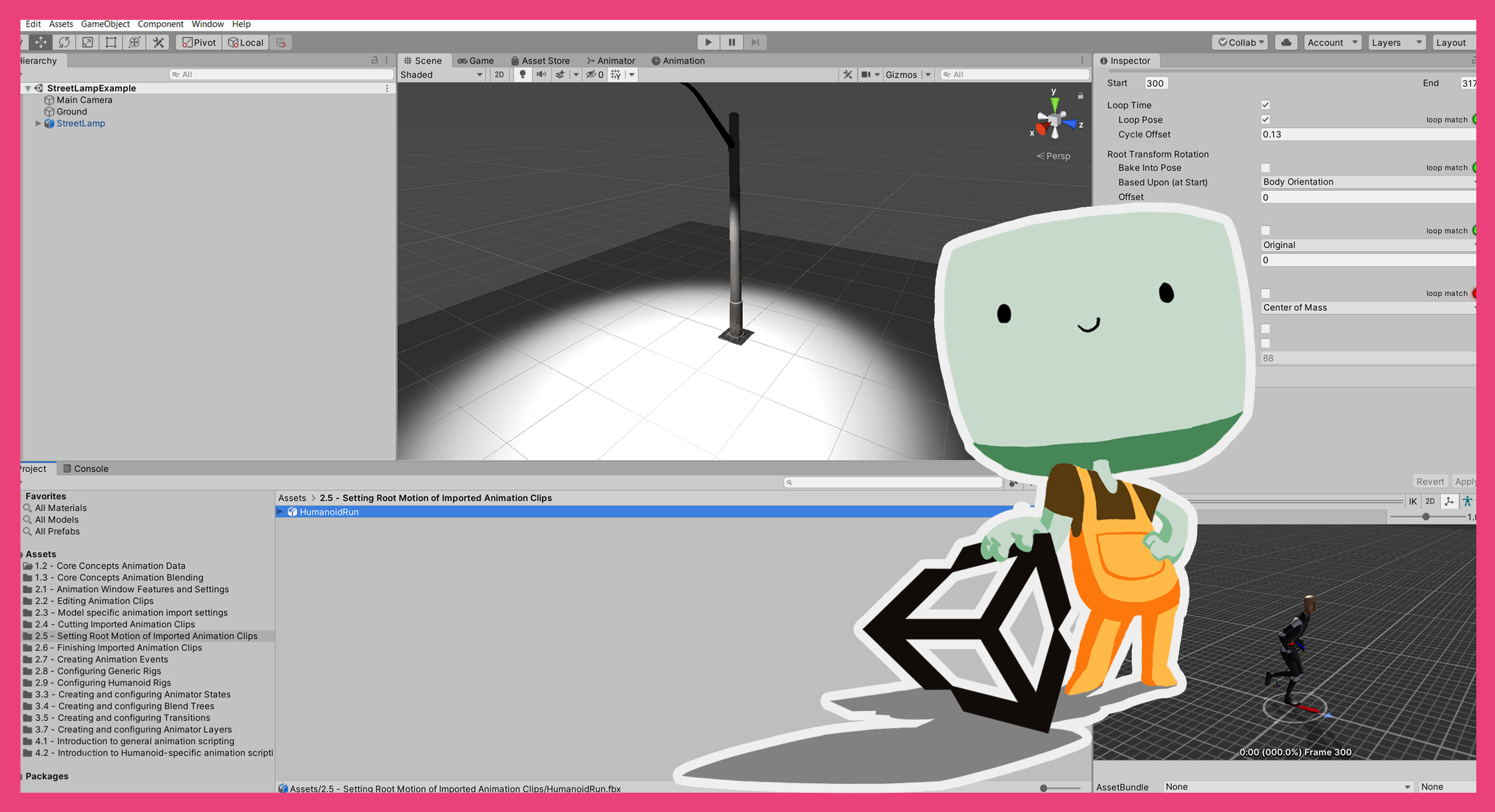Image resolution: width=1495 pixels, height=812 pixels.
Task: Enable Bake Into Pose for Root Transform Rotation
Action: pos(1265,168)
